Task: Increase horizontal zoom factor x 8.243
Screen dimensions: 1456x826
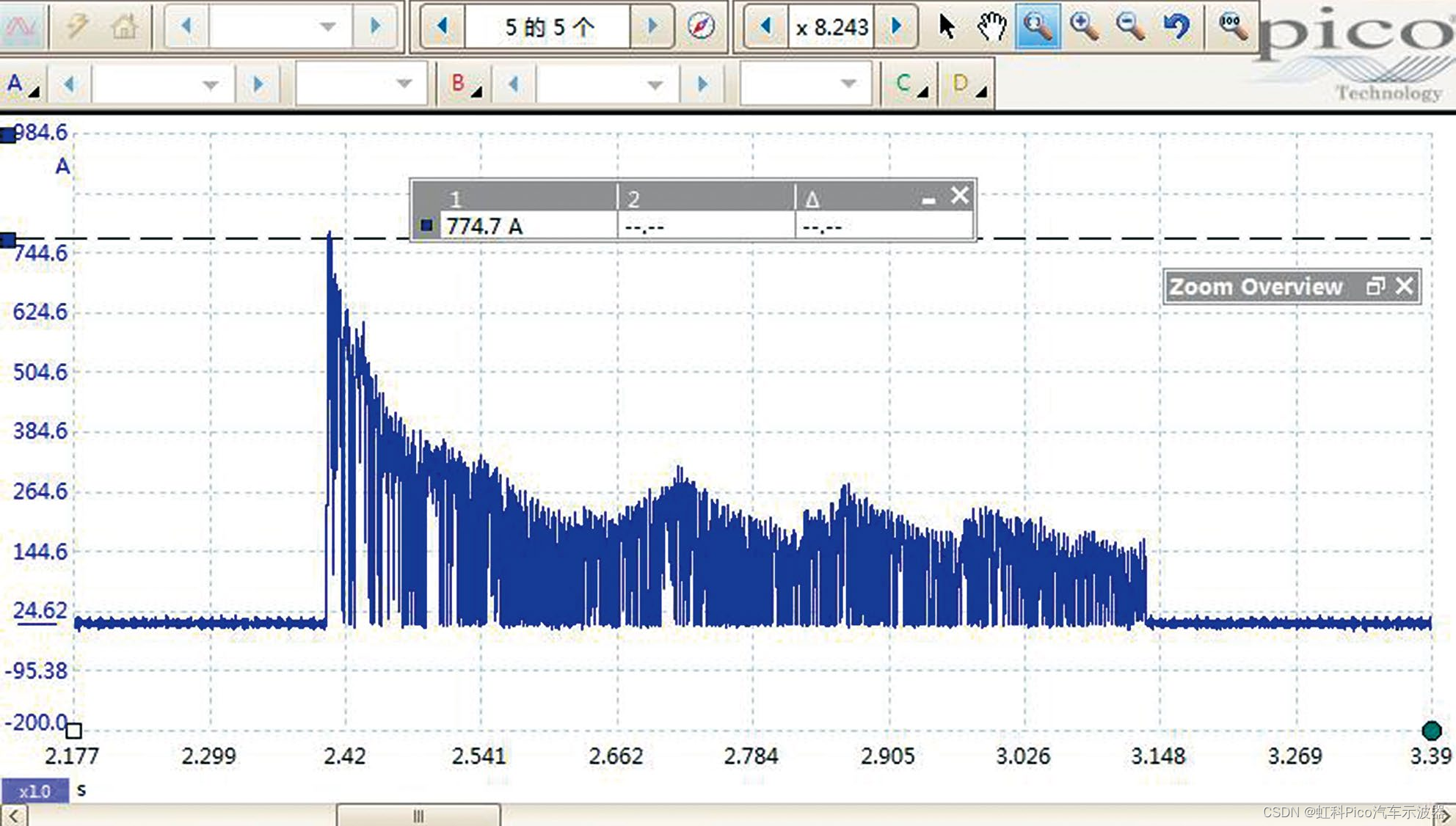Action: 896,27
